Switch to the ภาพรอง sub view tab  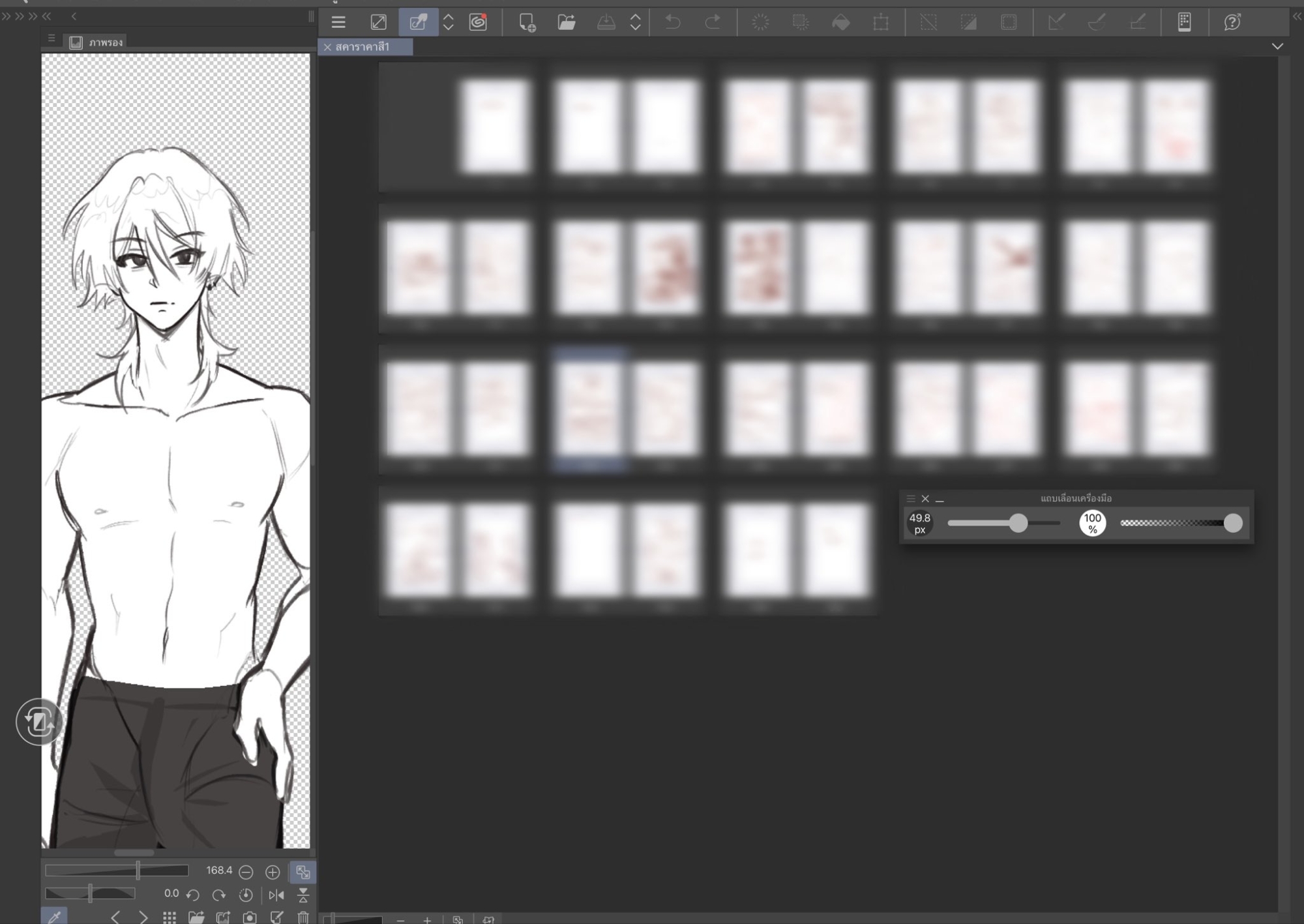(98, 42)
